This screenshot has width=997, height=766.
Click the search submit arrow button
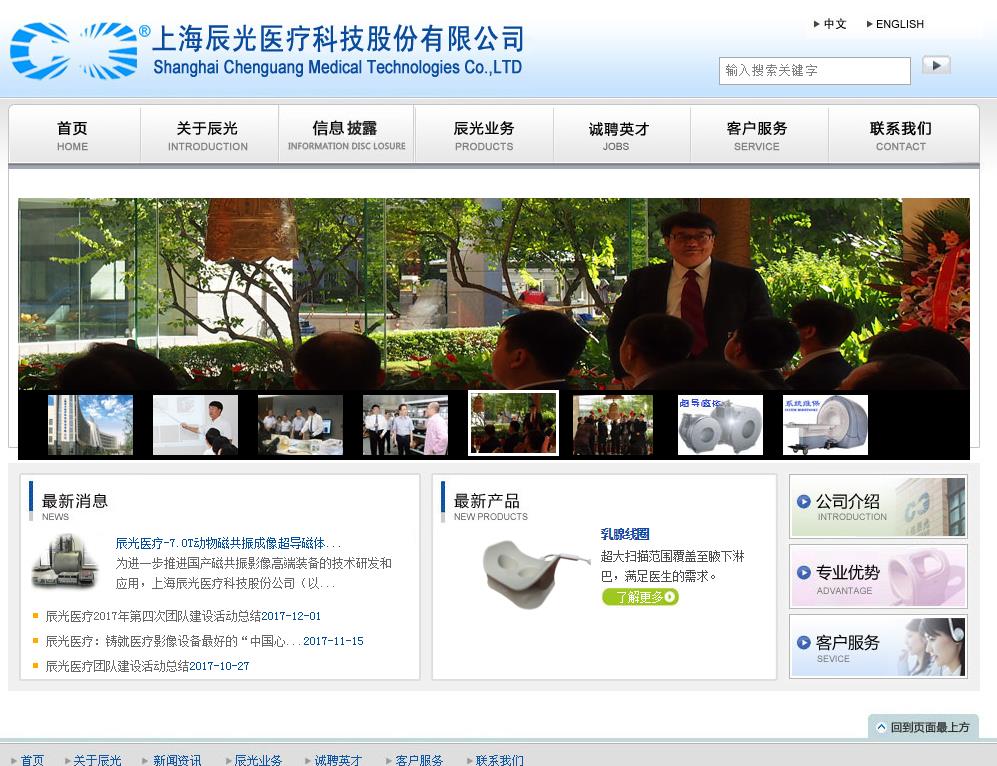[x=936, y=65]
